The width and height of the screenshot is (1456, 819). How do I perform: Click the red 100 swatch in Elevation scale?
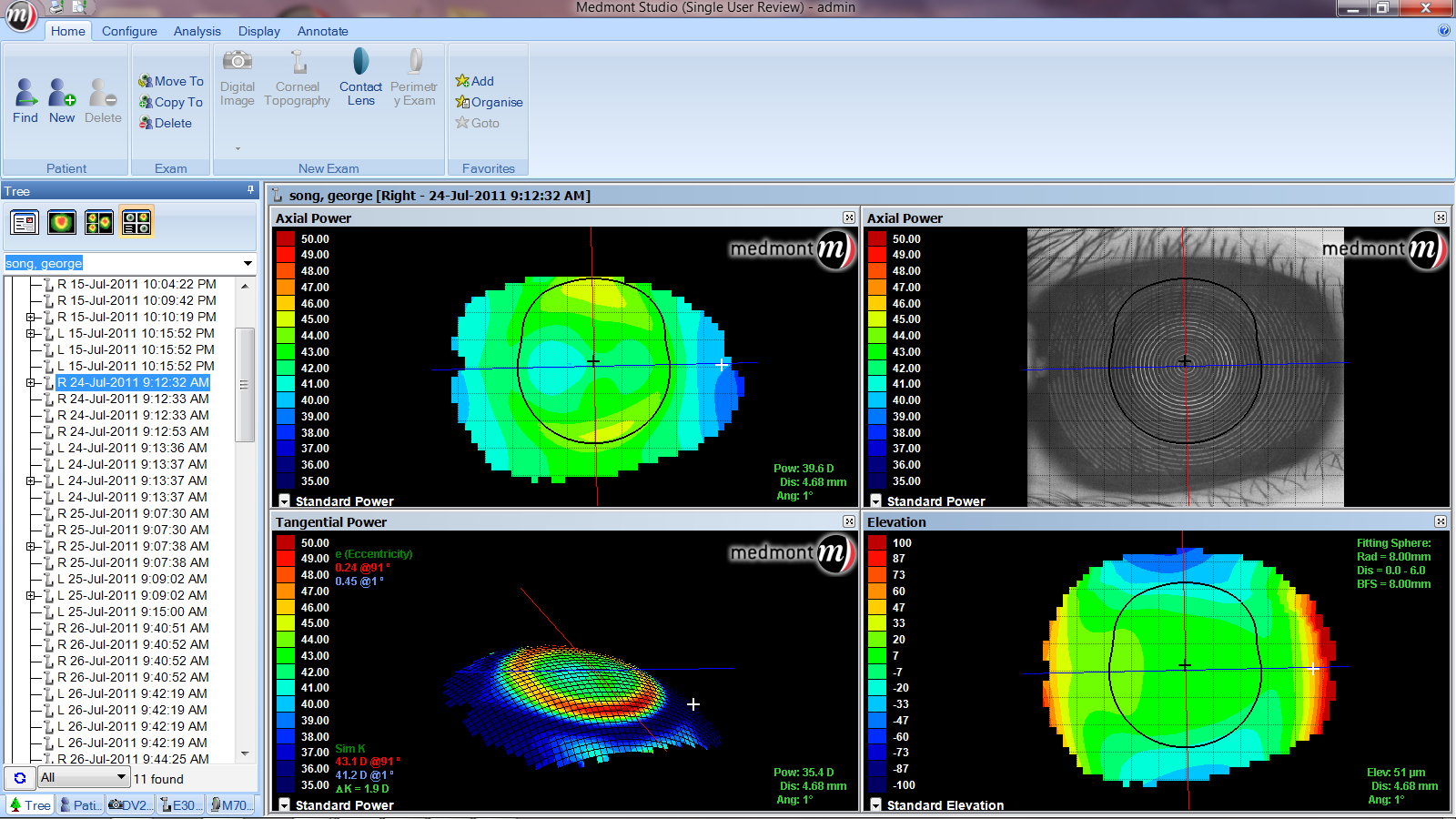(877, 543)
